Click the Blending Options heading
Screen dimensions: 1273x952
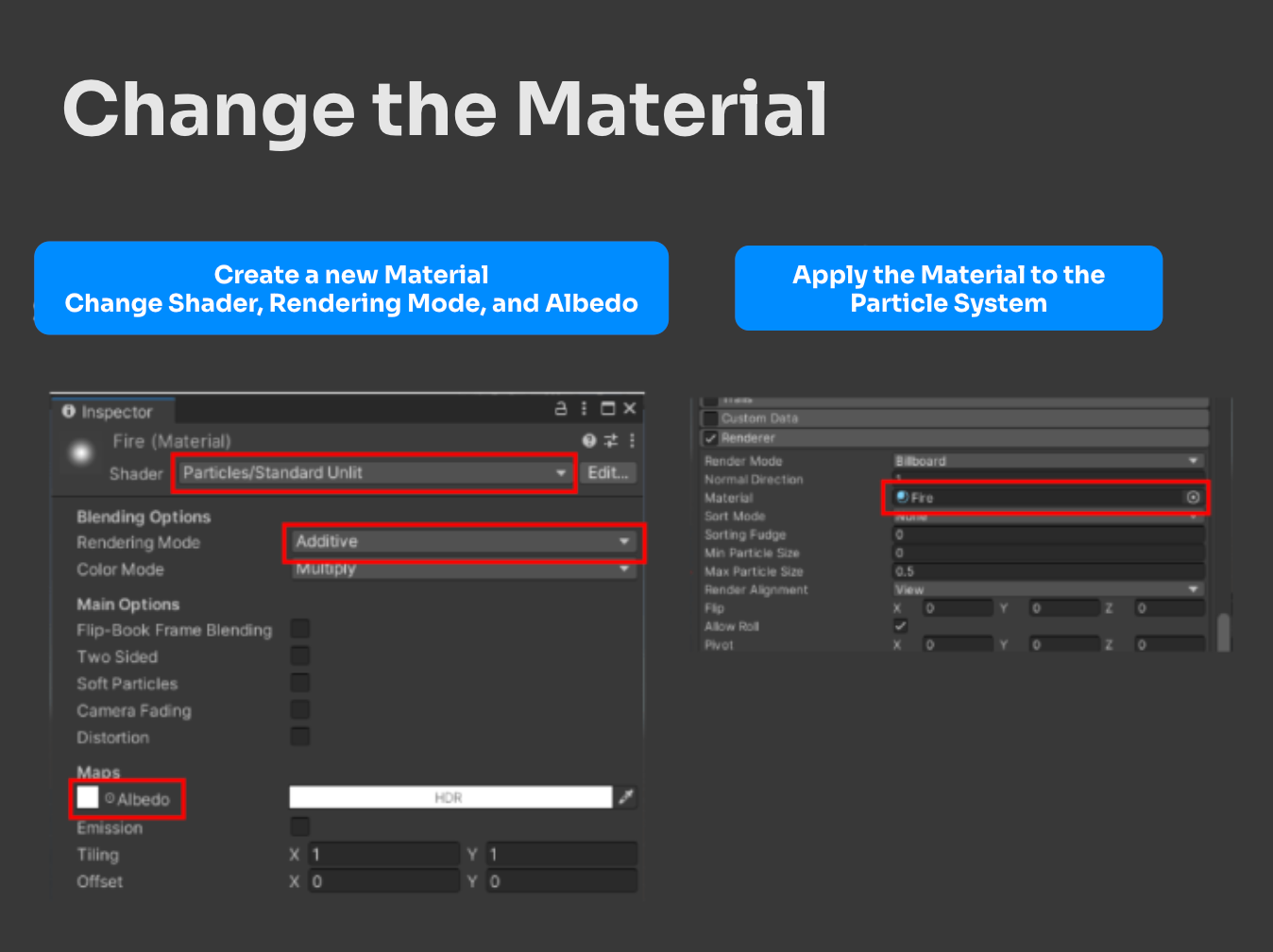(144, 517)
